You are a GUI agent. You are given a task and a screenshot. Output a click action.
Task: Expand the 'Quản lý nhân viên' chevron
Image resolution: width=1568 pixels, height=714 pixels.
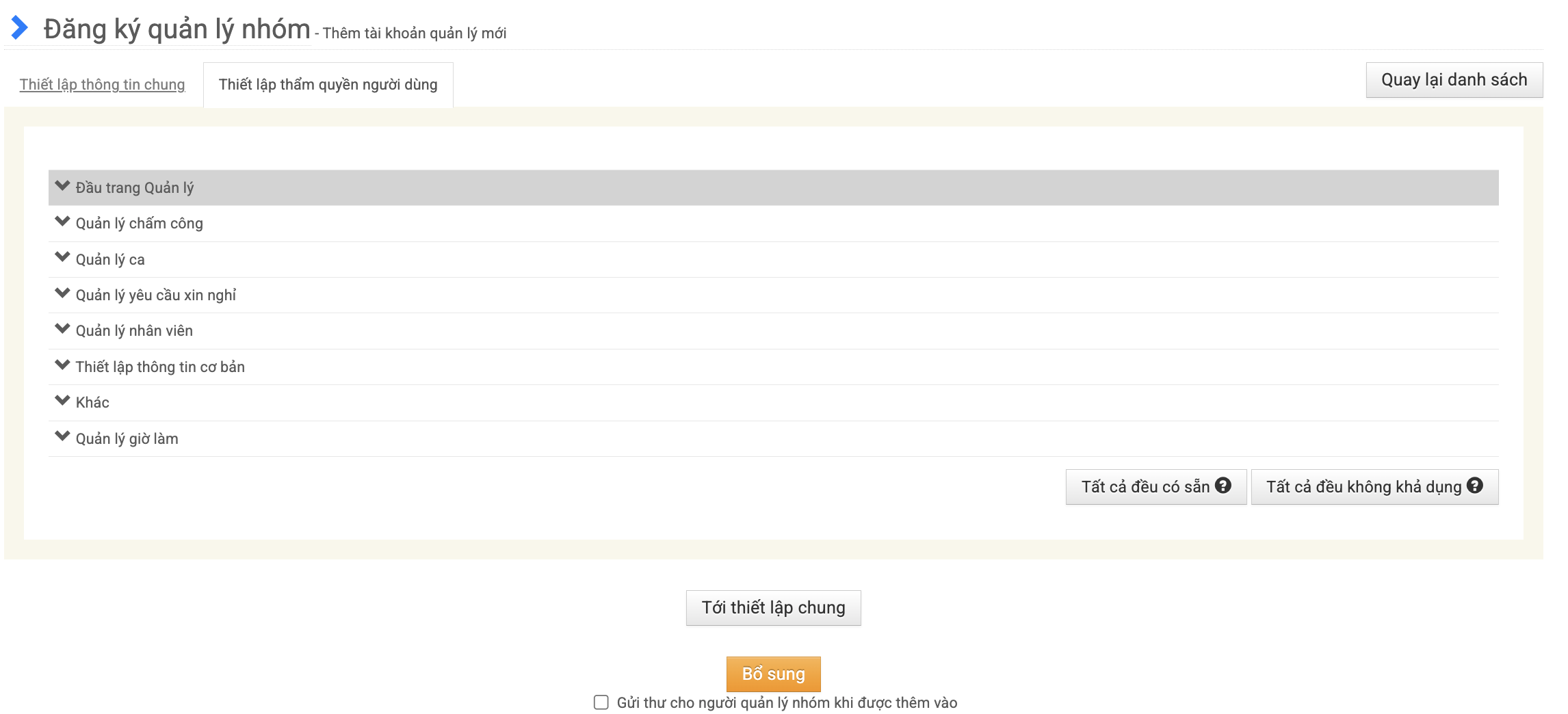coord(62,329)
